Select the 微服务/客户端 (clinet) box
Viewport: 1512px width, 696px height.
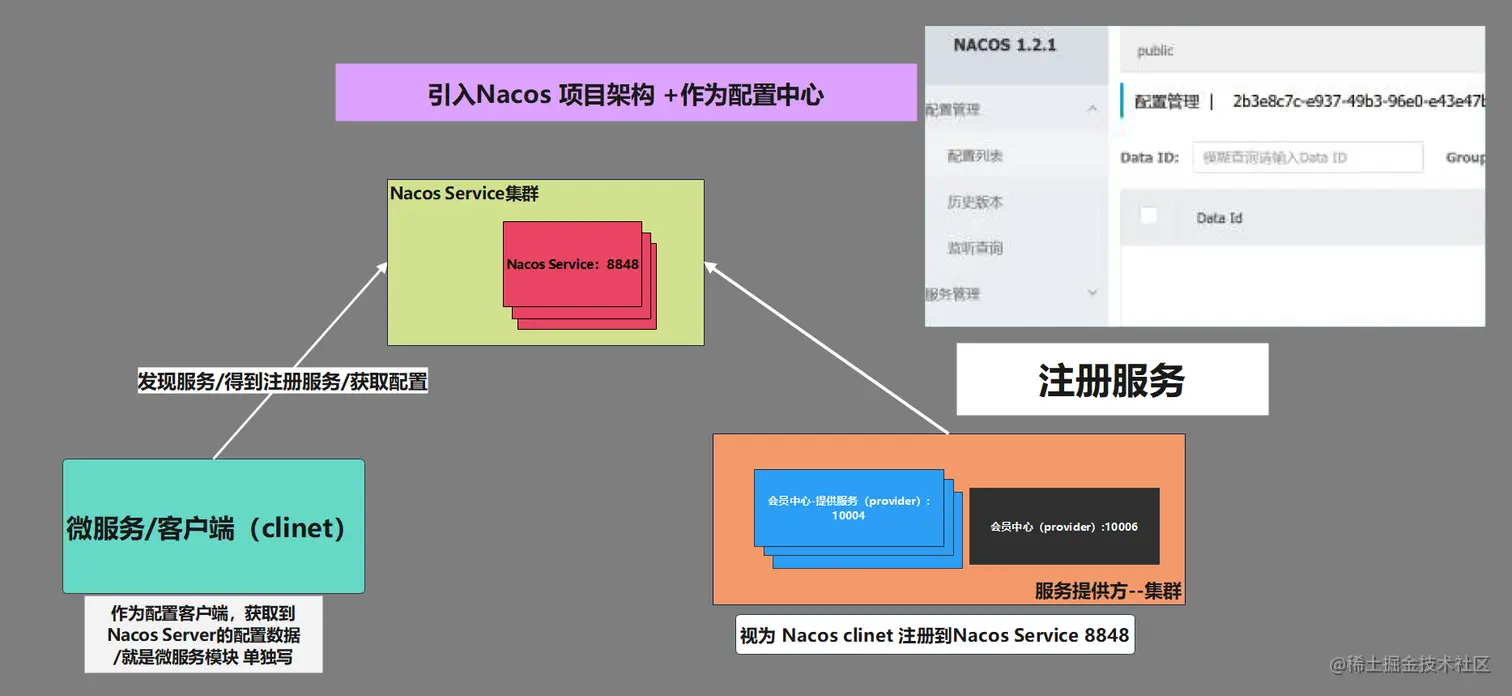(x=213, y=527)
